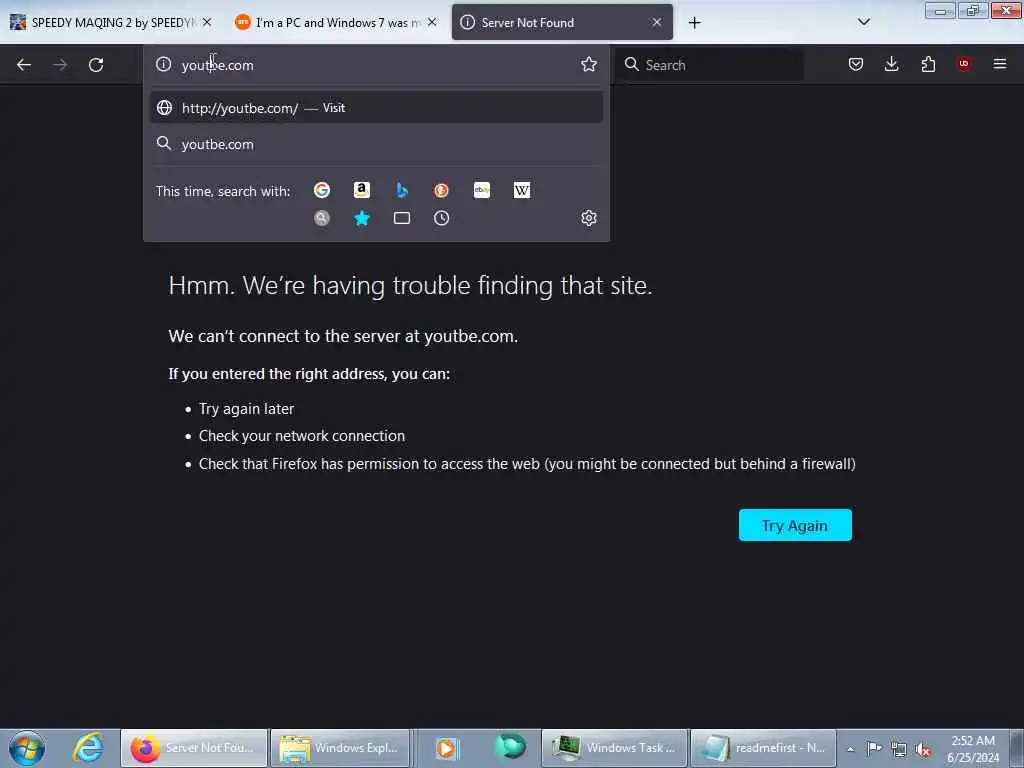Image resolution: width=1024 pixels, height=768 pixels.
Task: Search with Amazon this time
Action: point(362,190)
